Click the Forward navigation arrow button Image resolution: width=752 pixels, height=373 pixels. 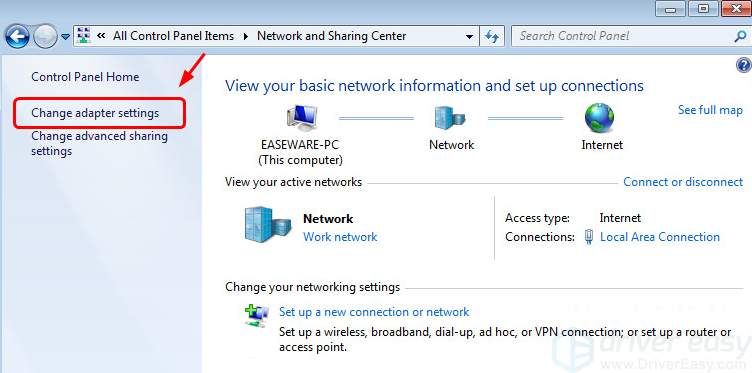tap(46, 36)
